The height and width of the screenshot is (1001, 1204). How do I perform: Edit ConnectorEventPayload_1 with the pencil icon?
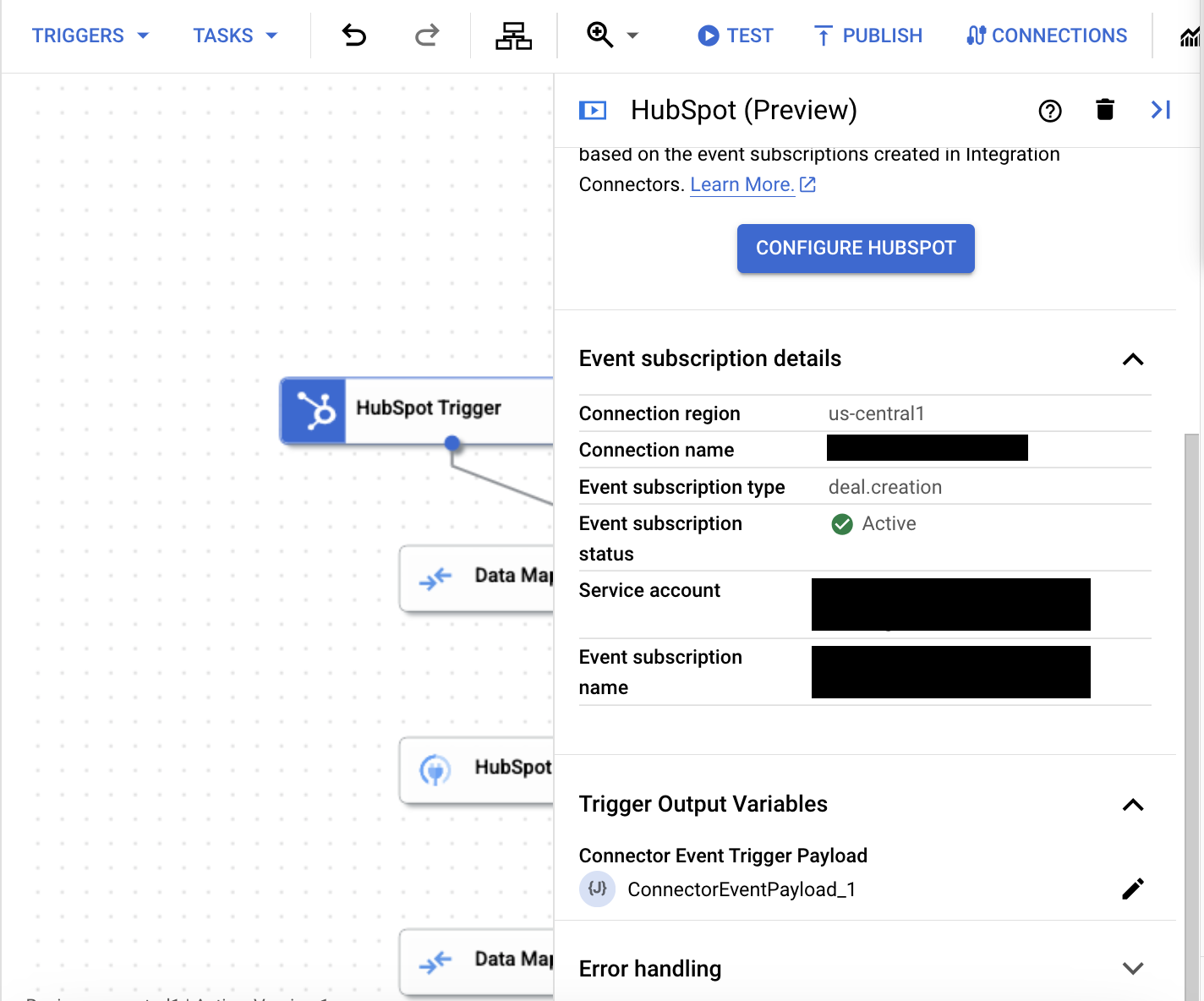pos(1133,889)
